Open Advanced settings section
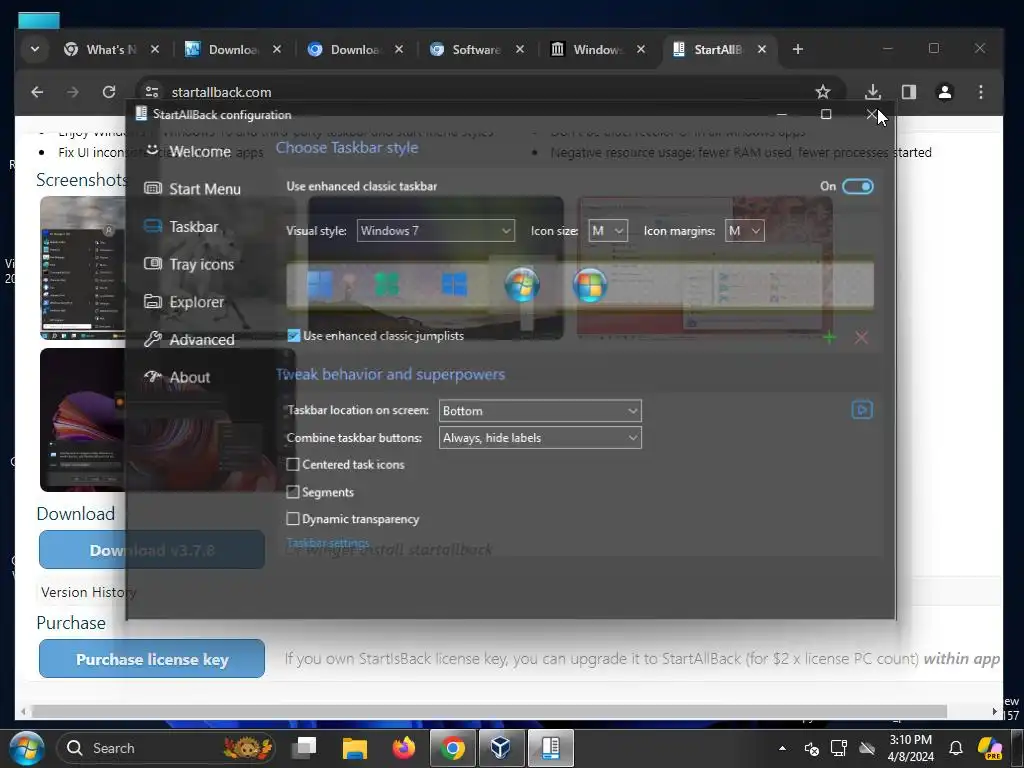The width and height of the screenshot is (1024, 768). (x=189, y=340)
